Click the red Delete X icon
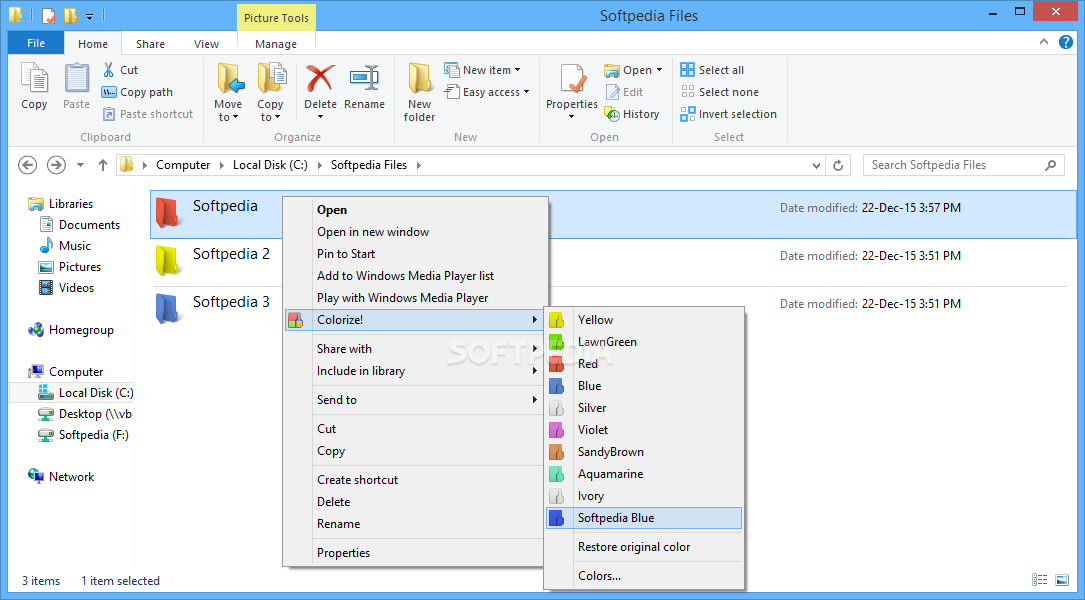1085x600 pixels. tap(320, 78)
